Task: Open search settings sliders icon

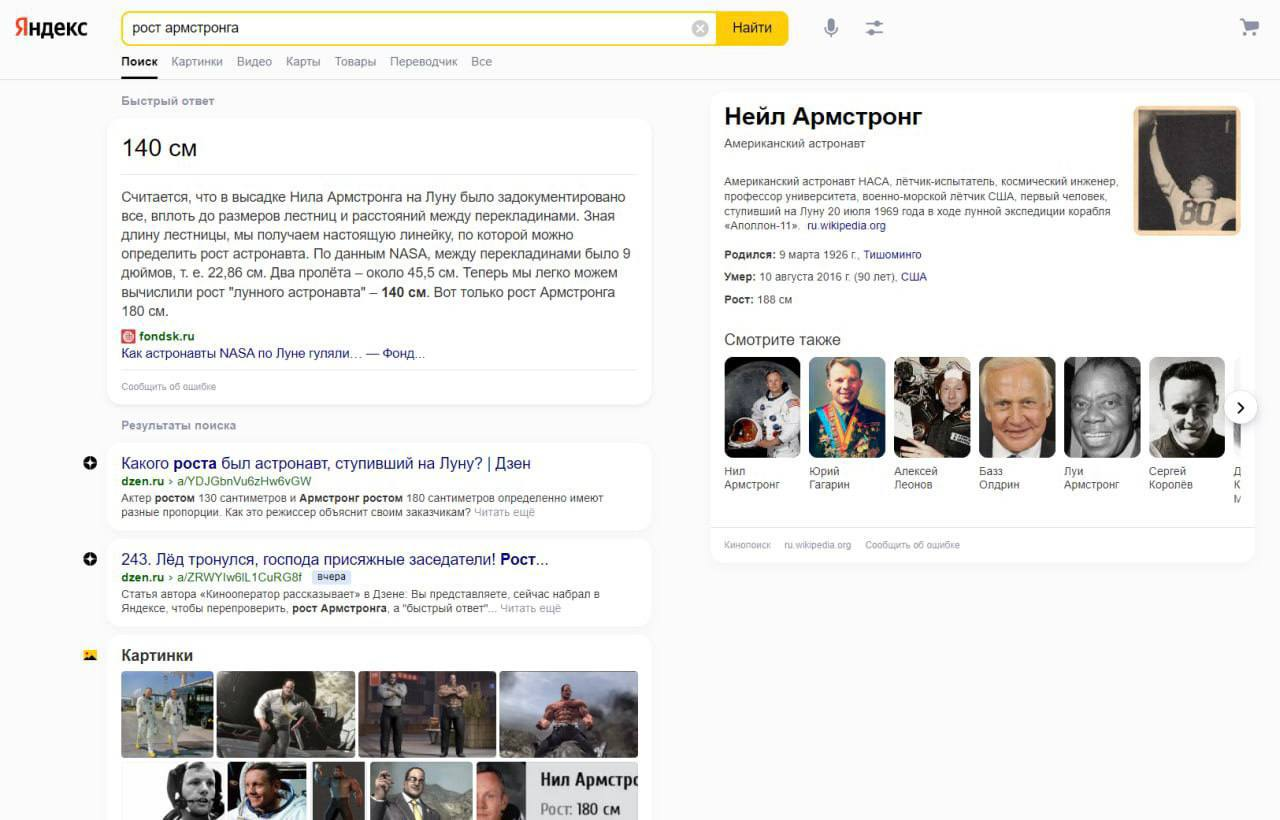Action: 875,28
